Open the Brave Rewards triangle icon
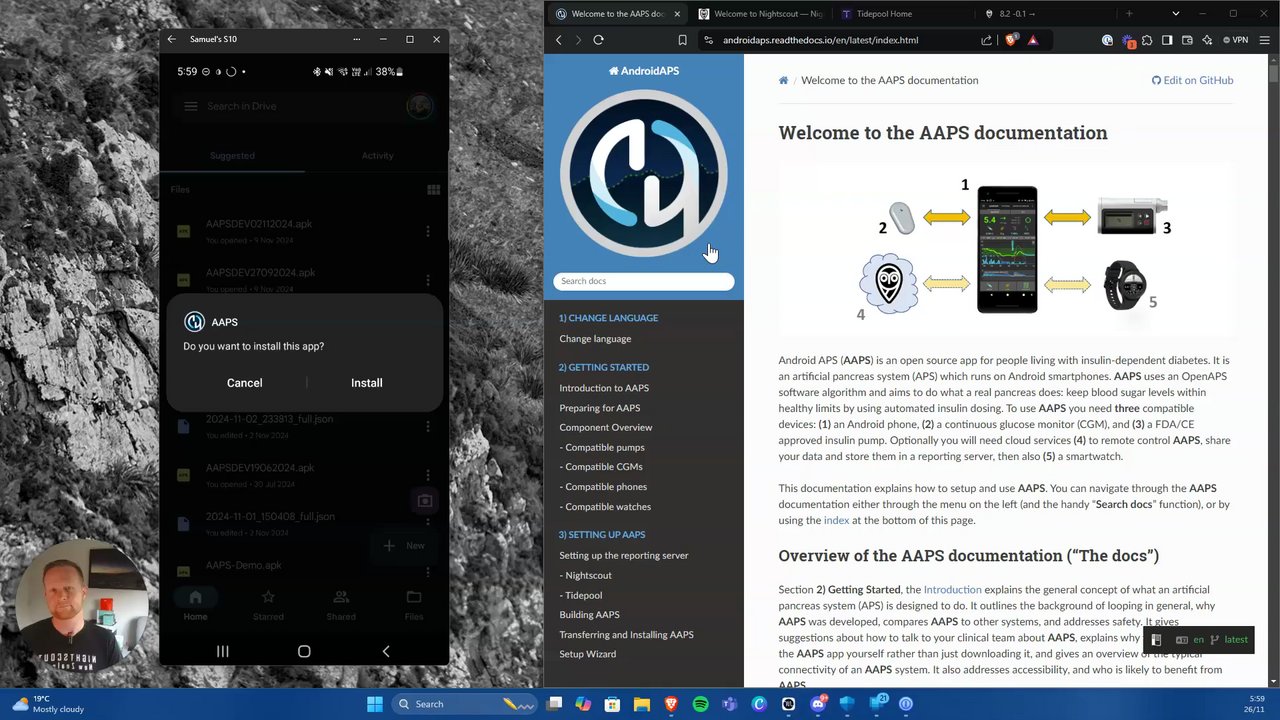The height and width of the screenshot is (720, 1280). pyautogui.click(x=1033, y=40)
